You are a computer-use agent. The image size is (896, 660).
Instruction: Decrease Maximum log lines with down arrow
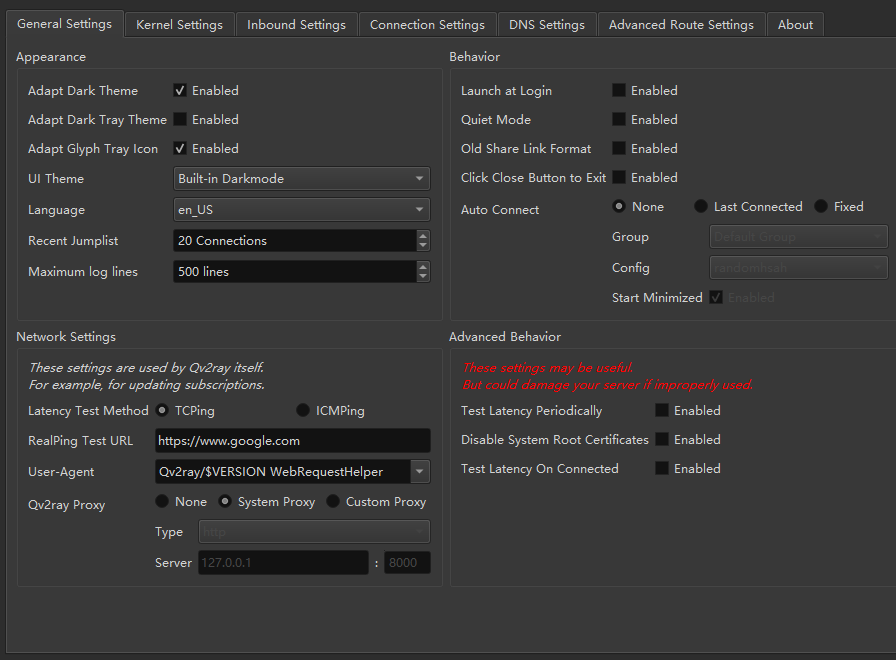423,277
